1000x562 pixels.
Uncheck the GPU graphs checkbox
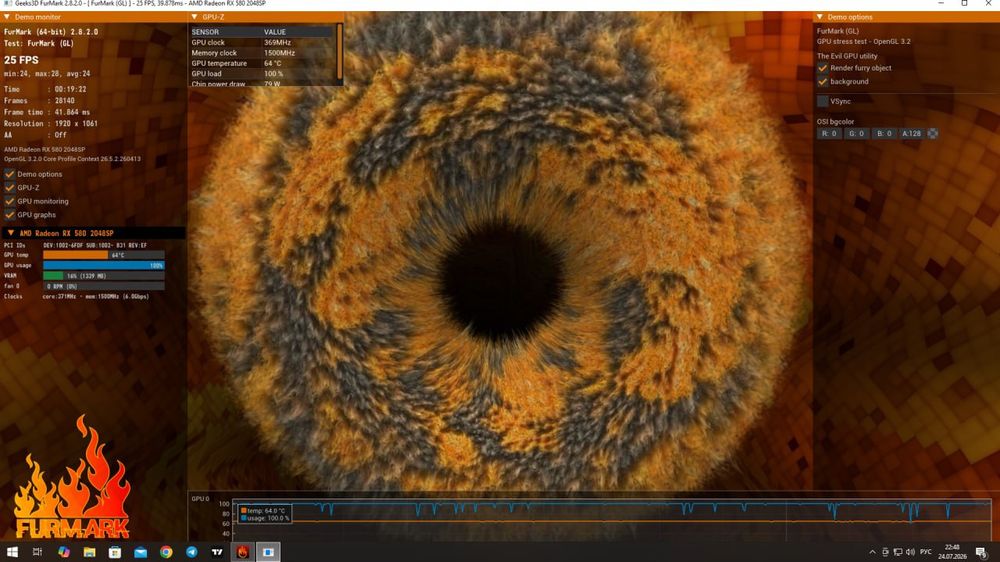(10, 215)
